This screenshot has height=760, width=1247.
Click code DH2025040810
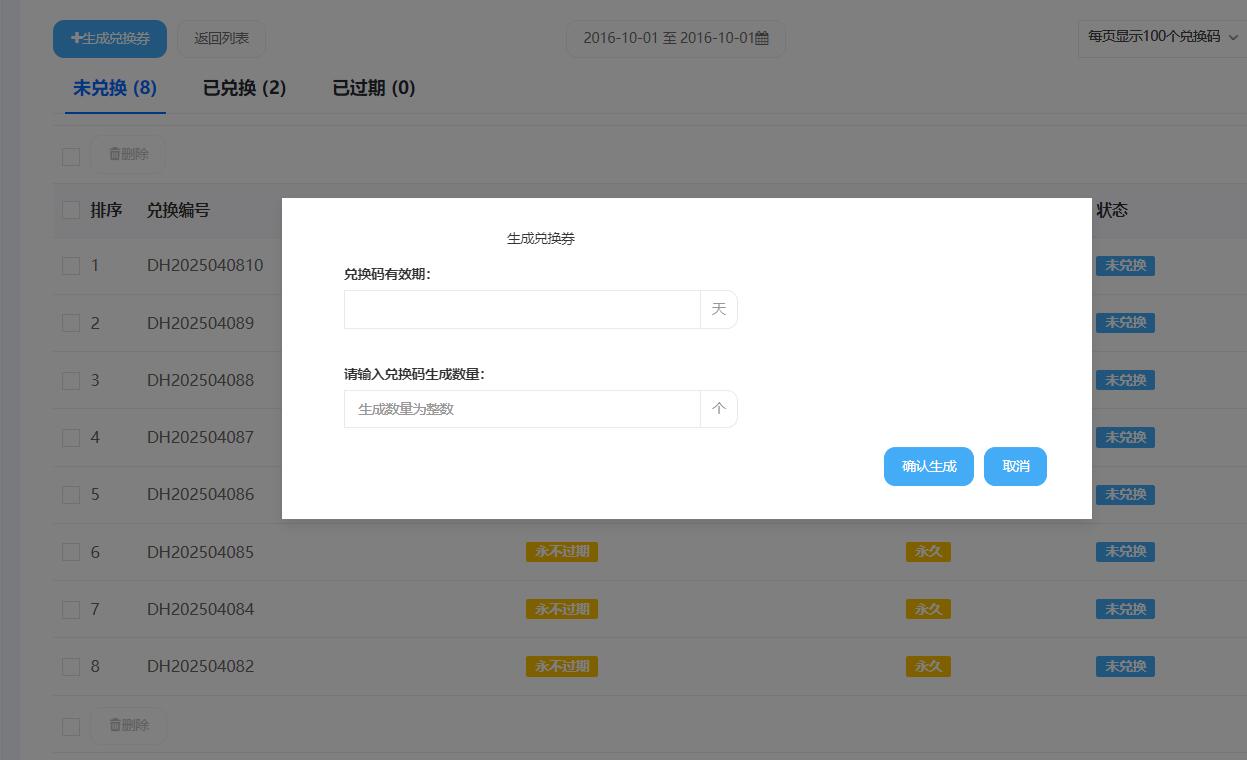click(x=205, y=265)
